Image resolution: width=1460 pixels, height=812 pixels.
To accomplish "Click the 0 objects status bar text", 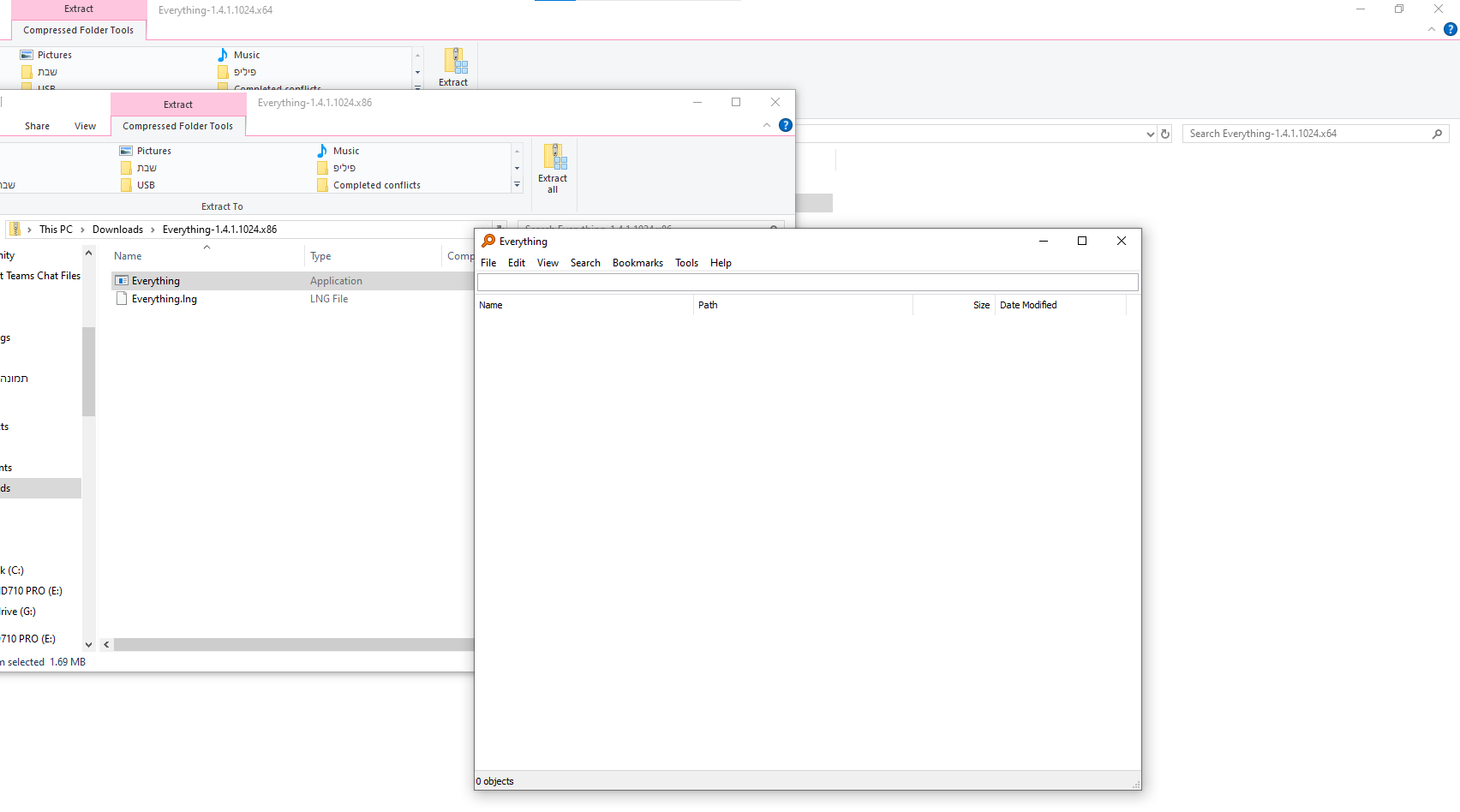I will coord(495,781).
